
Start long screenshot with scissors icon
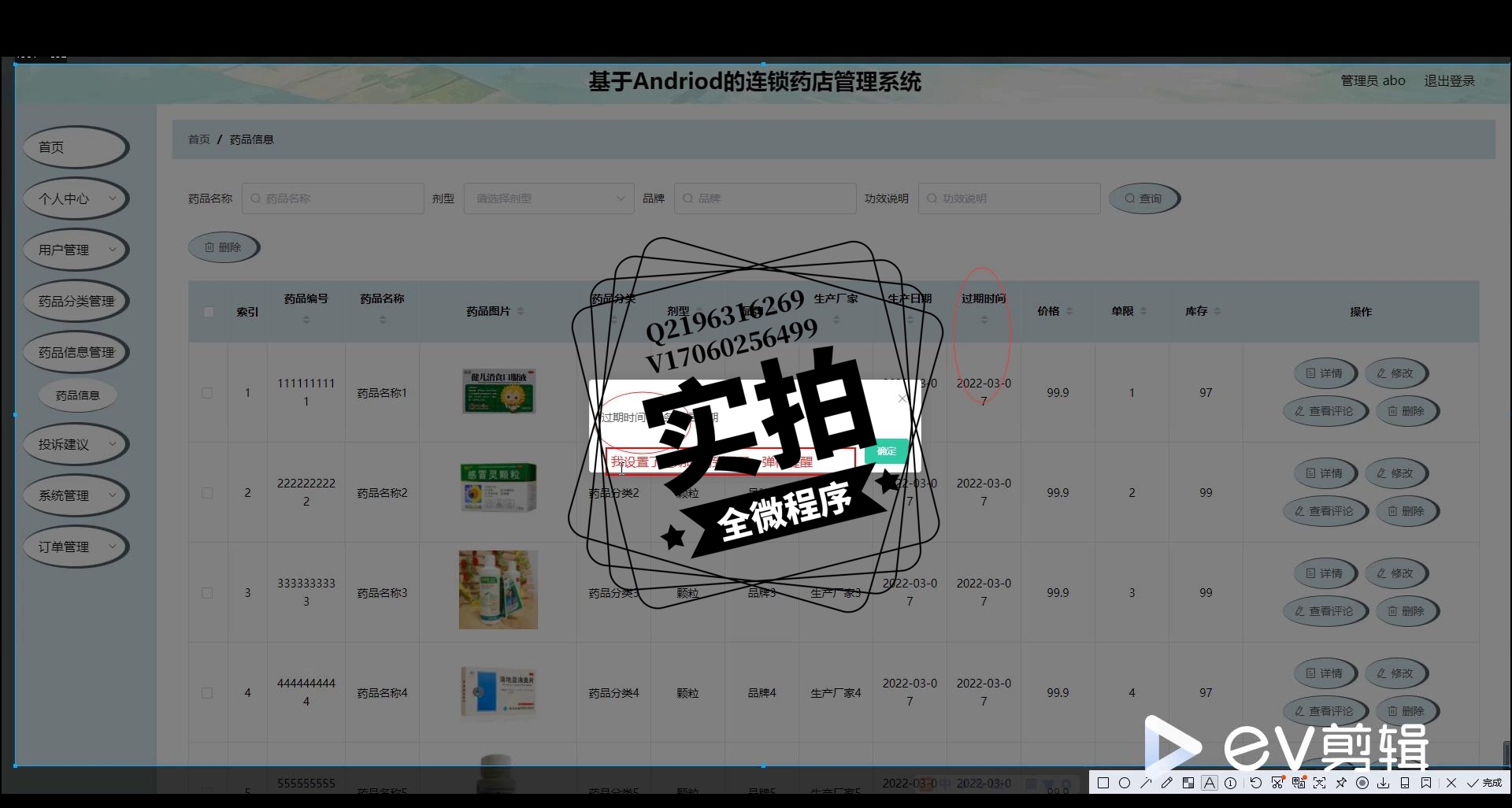coord(1277,783)
